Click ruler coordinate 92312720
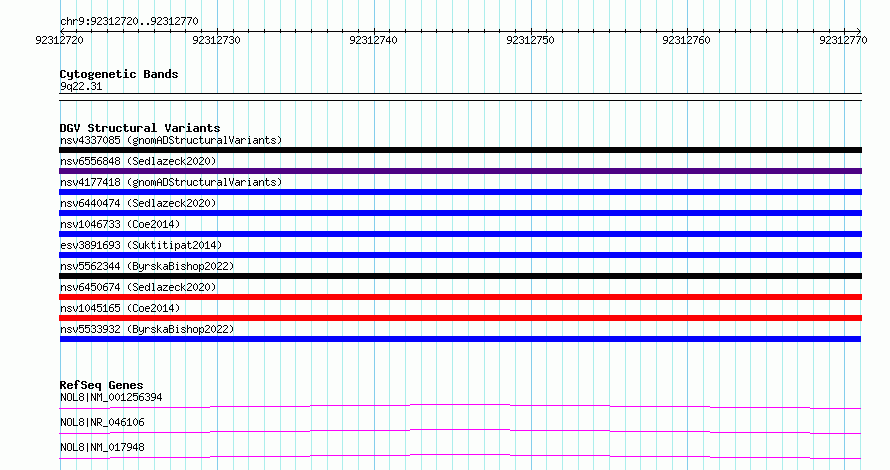 [x=59, y=40]
